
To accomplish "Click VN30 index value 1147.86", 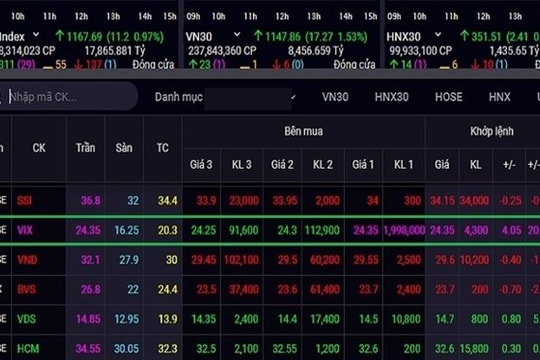I will [283, 37].
